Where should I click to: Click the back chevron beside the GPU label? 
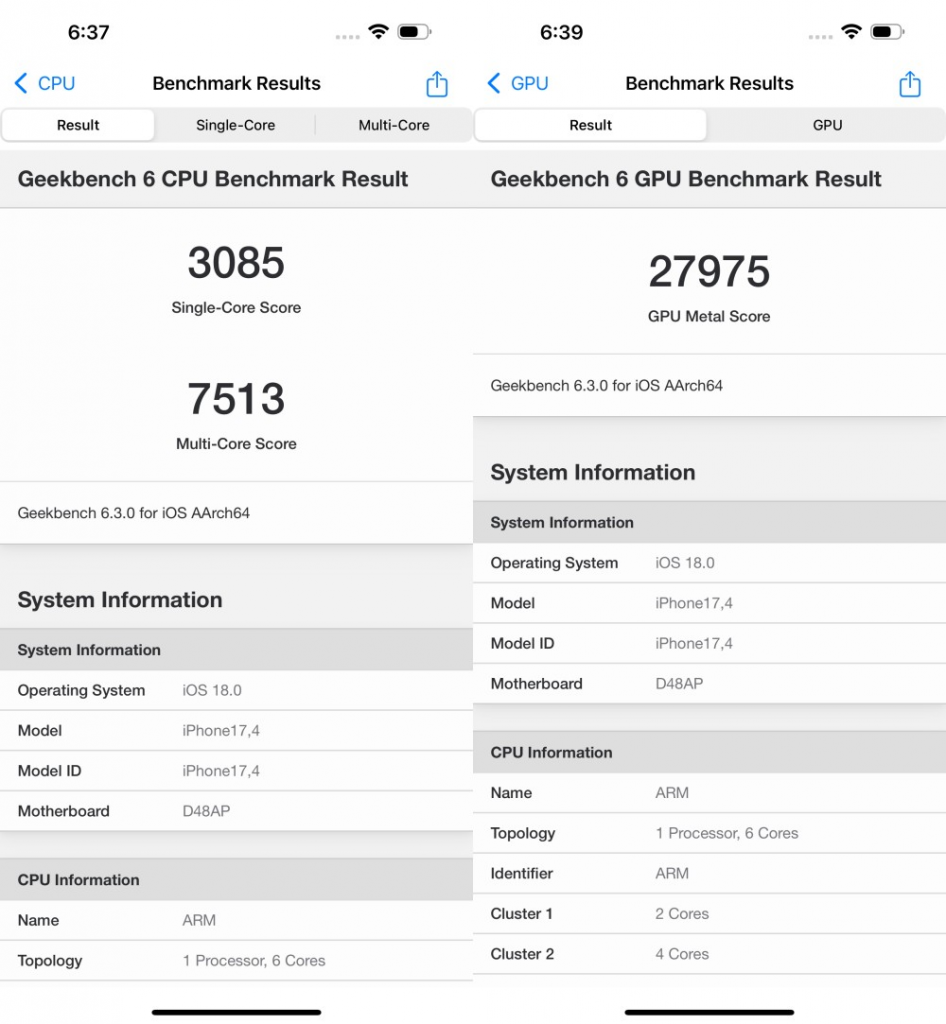[494, 84]
